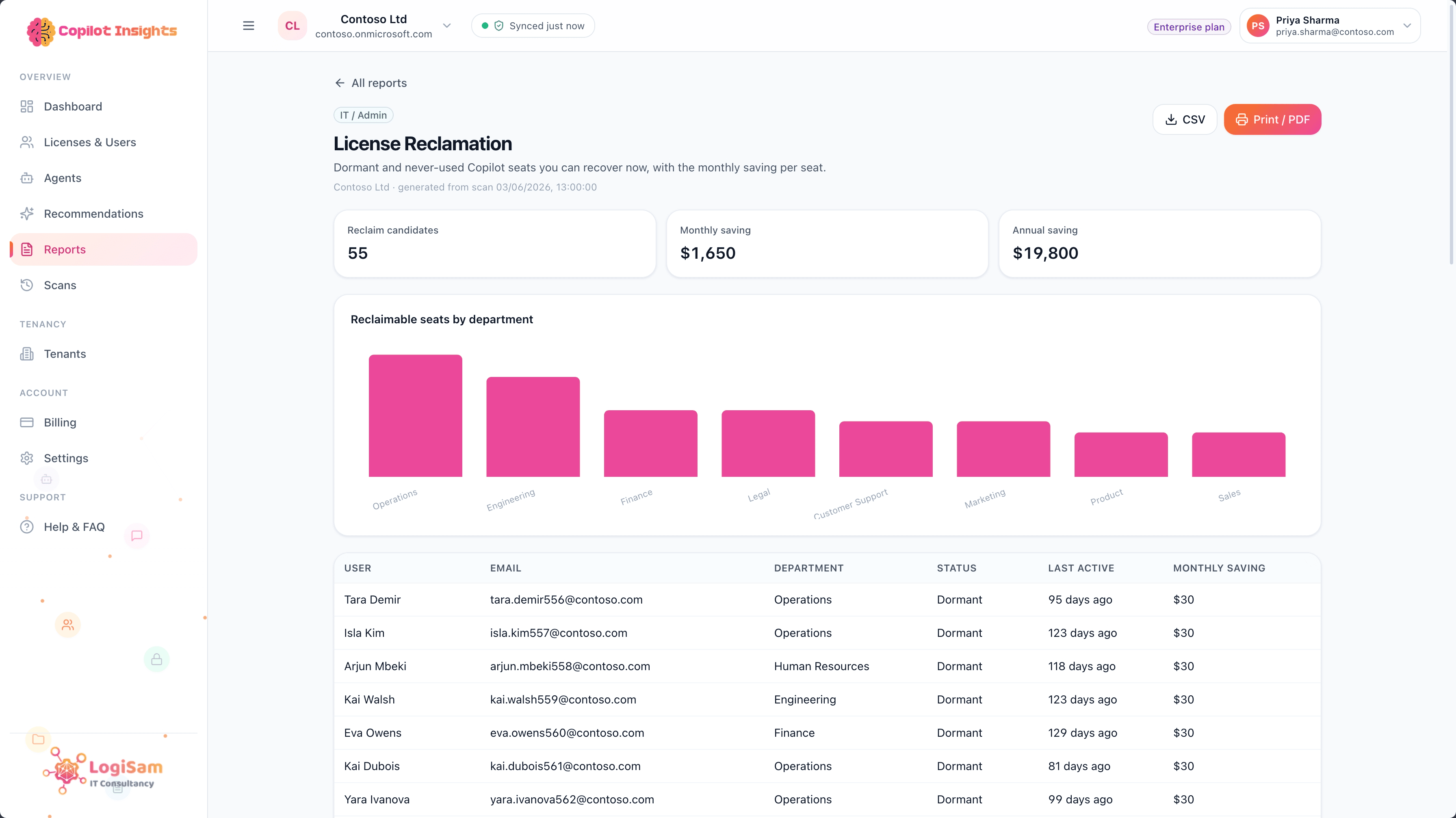Click the Customer Support bar in chart
This screenshot has width=1456, height=818.
(x=886, y=449)
